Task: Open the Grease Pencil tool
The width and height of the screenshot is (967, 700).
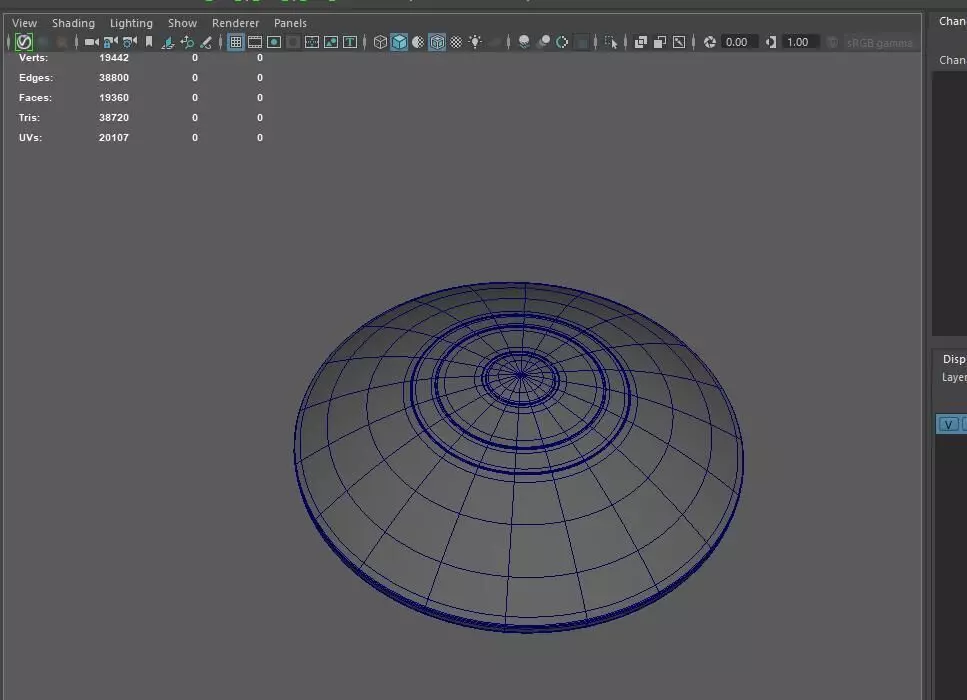Action: coord(206,42)
